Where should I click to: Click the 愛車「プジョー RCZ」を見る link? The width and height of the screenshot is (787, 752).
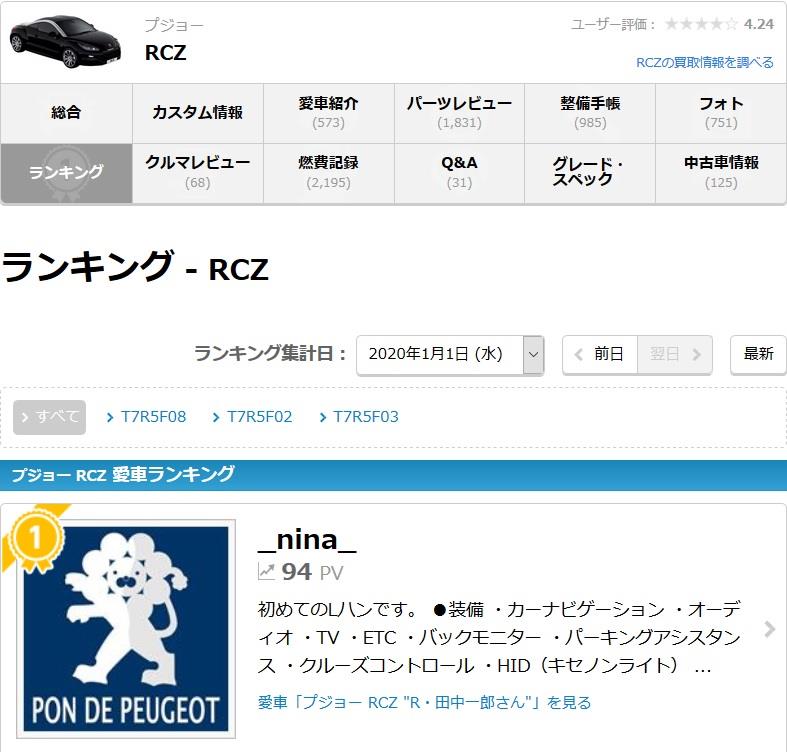coord(425,702)
